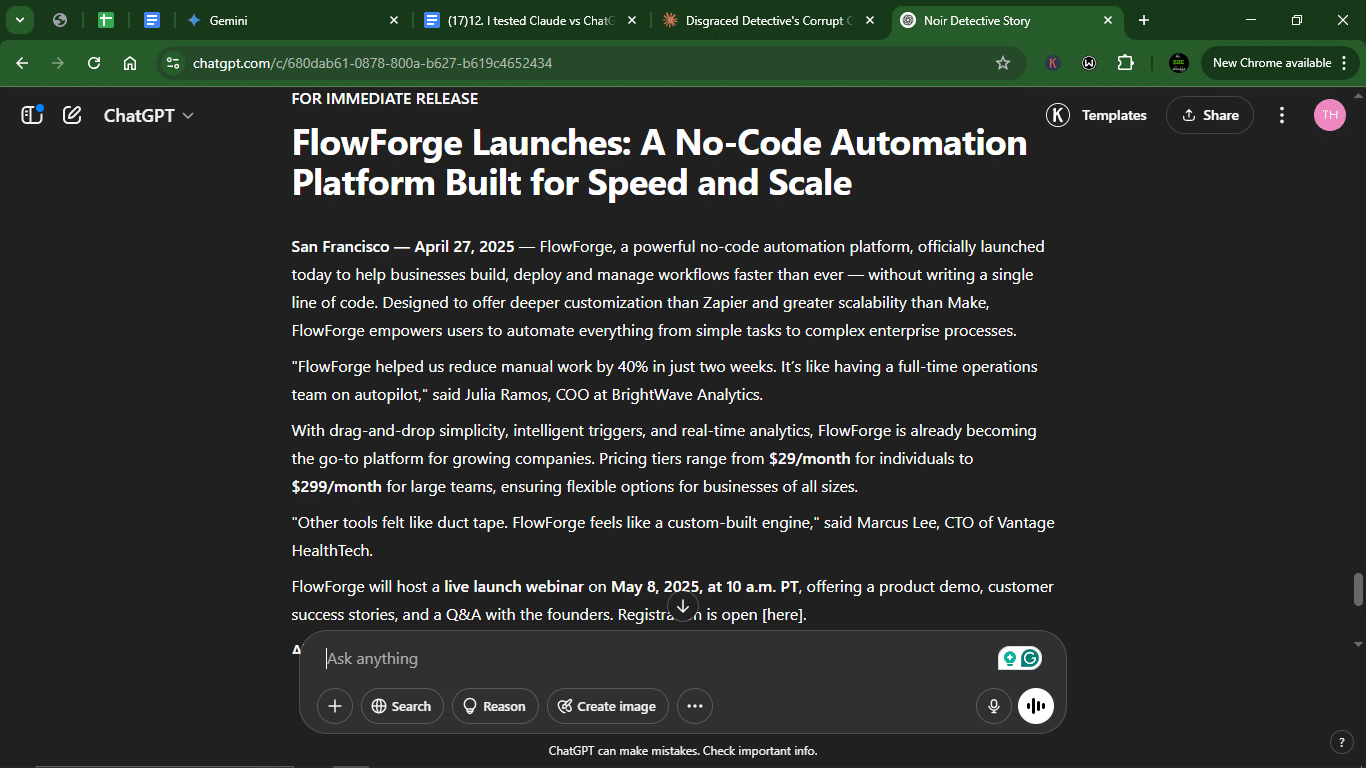Jump to bottom of conversation arrow
Image resolution: width=1366 pixels, height=768 pixels.
(x=683, y=606)
